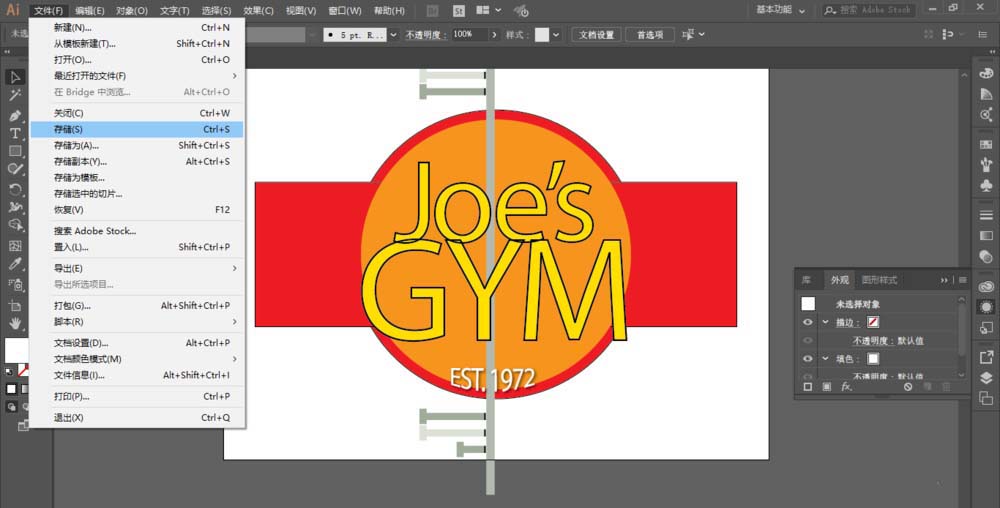
Task: Collapse the 填色 fill attribute
Action: click(x=825, y=359)
